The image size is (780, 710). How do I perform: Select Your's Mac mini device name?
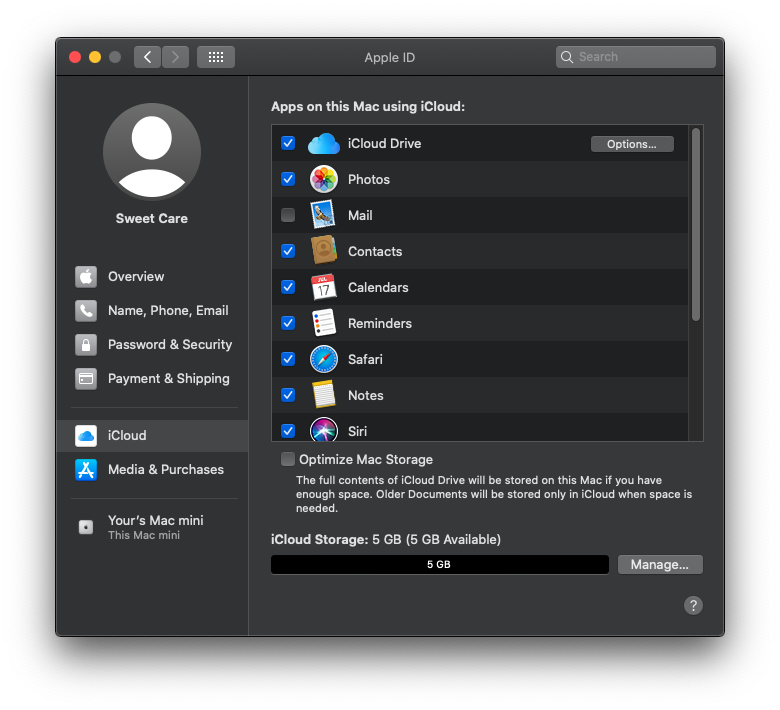156,520
